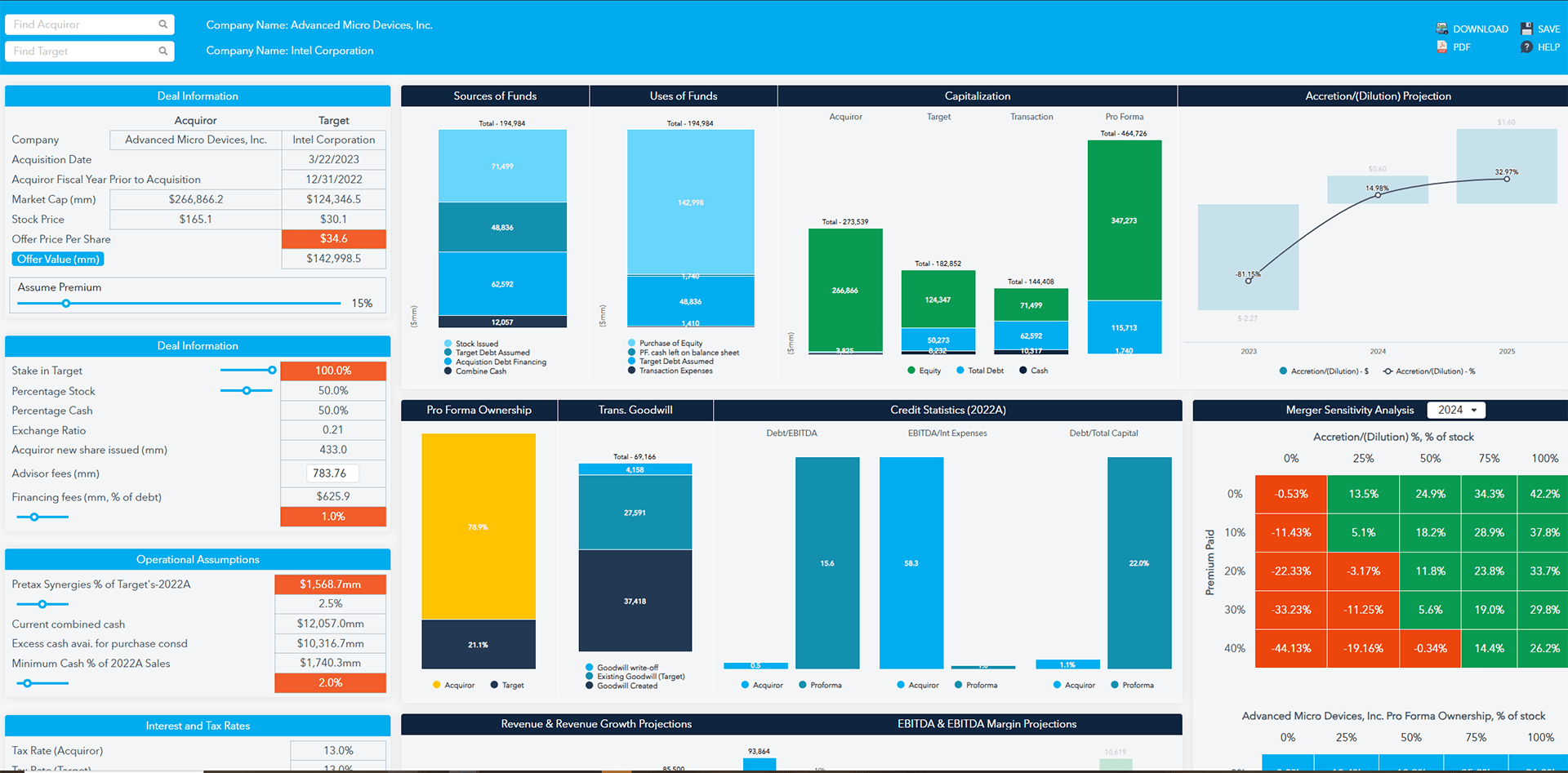Image resolution: width=1568 pixels, height=773 pixels.
Task: Click the Financing fees 1.0% cell
Action: tap(333, 517)
